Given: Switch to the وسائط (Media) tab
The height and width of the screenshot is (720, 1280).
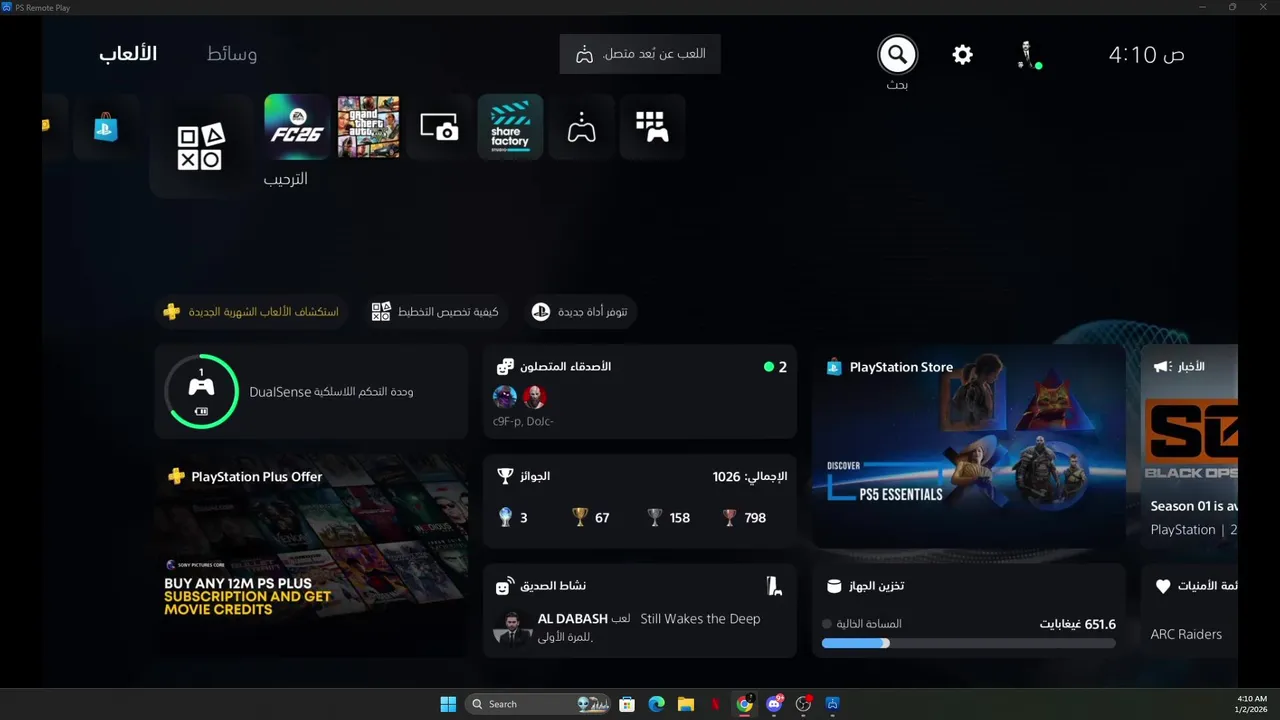Looking at the screenshot, I should click(232, 54).
